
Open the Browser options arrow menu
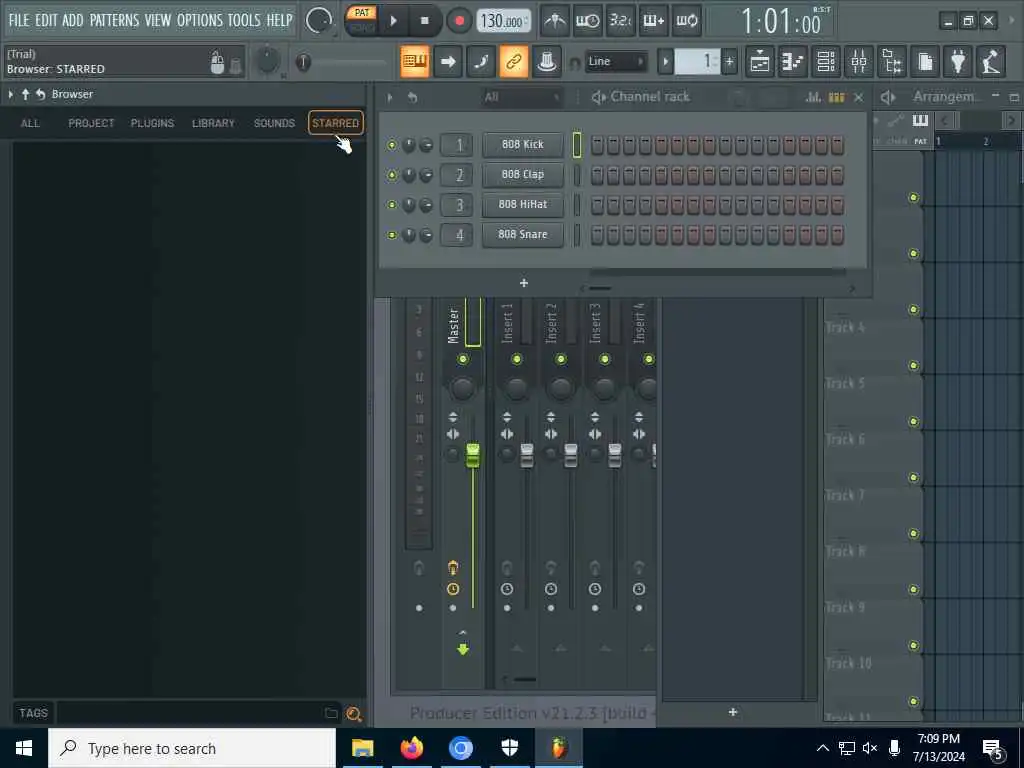coord(10,95)
